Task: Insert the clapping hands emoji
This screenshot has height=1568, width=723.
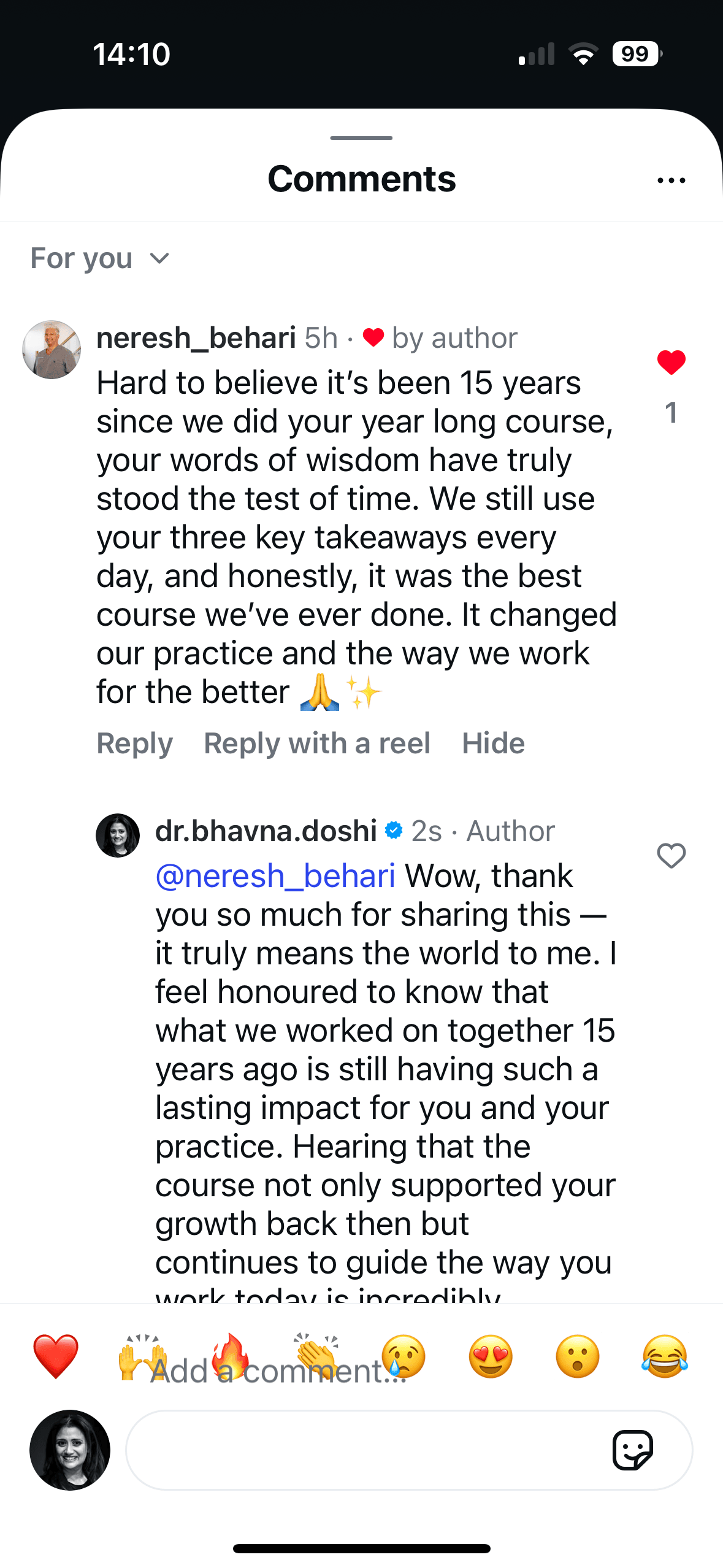Action: click(x=317, y=1356)
